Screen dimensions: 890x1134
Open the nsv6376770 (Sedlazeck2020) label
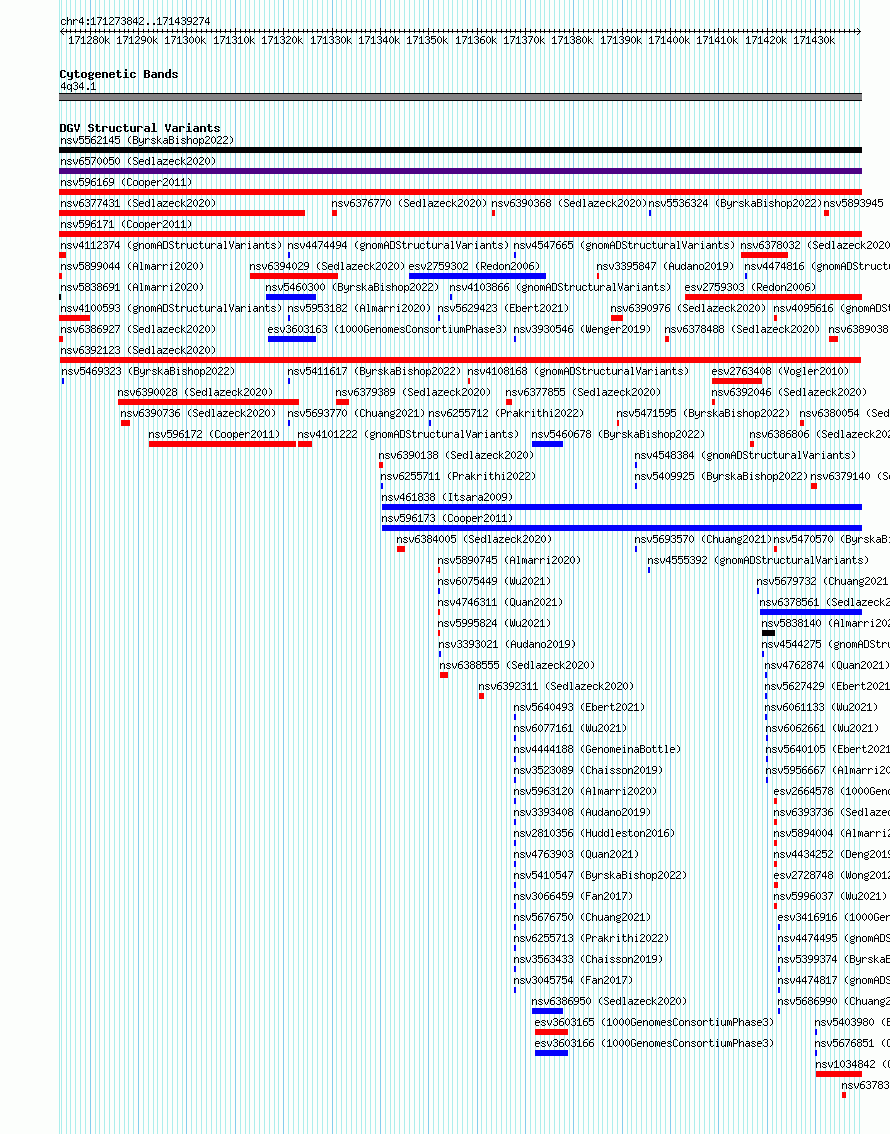coord(409,203)
